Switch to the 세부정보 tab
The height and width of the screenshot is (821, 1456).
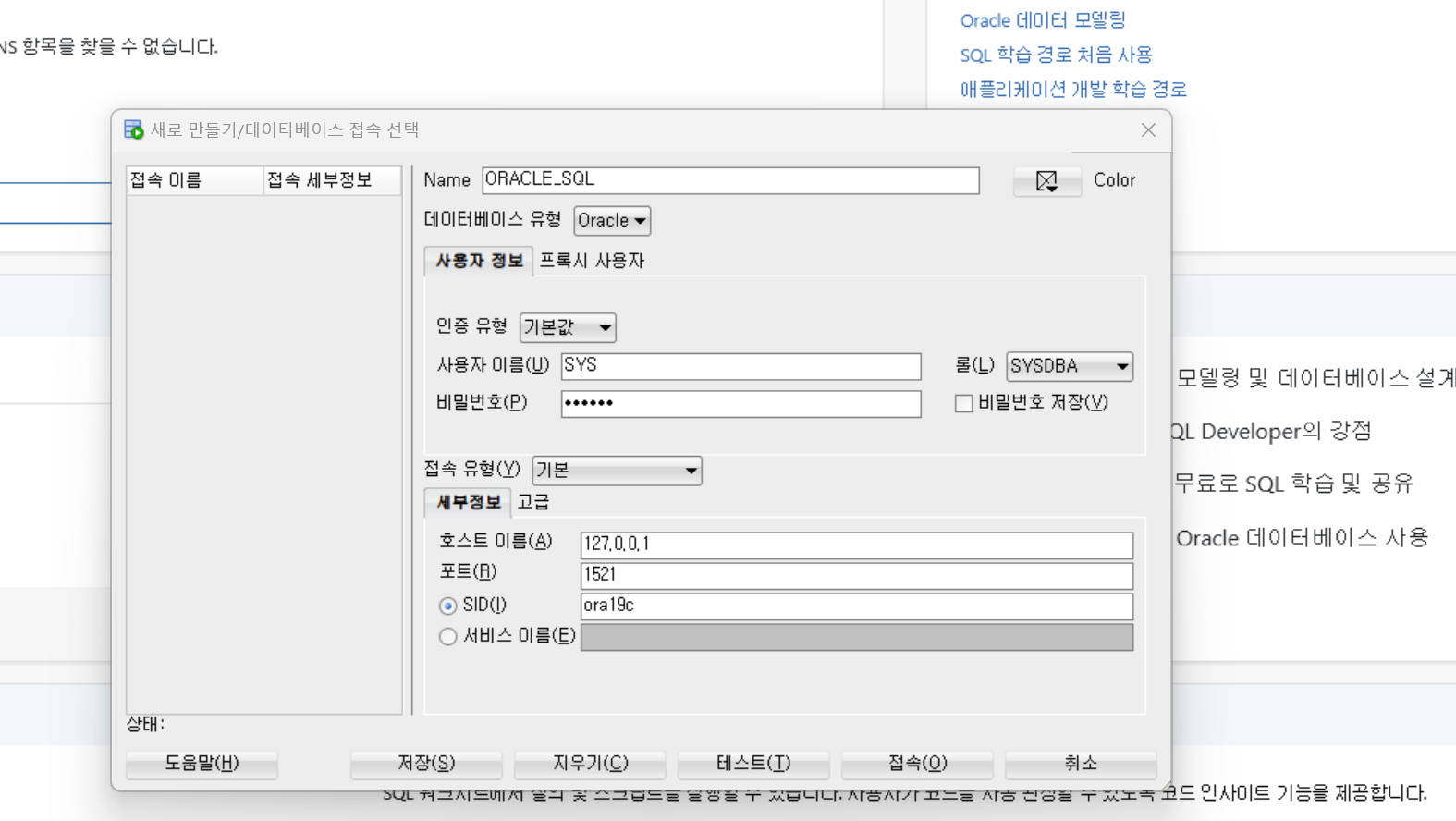tap(468, 502)
